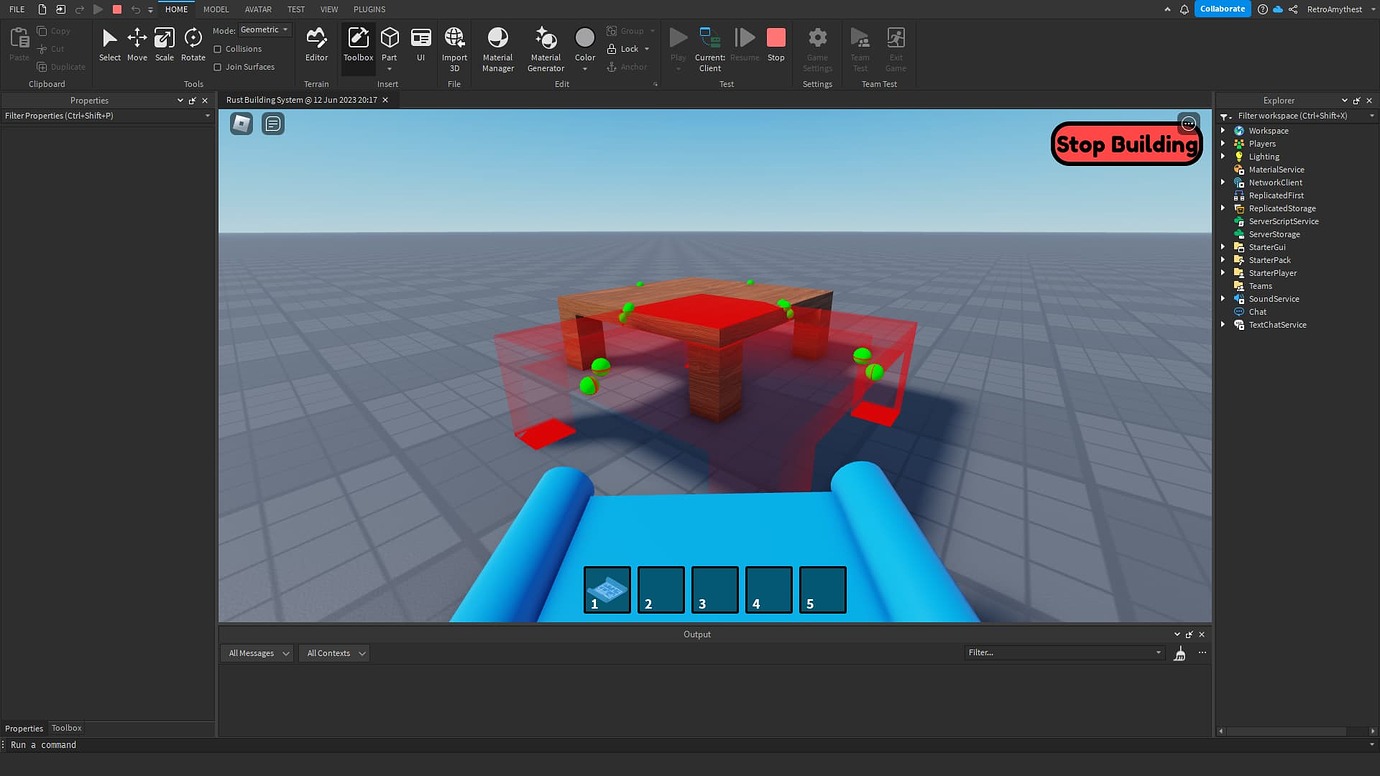Choose the Scale tool
The width and height of the screenshot is (1380, 776).
click(x=164, y=45)
